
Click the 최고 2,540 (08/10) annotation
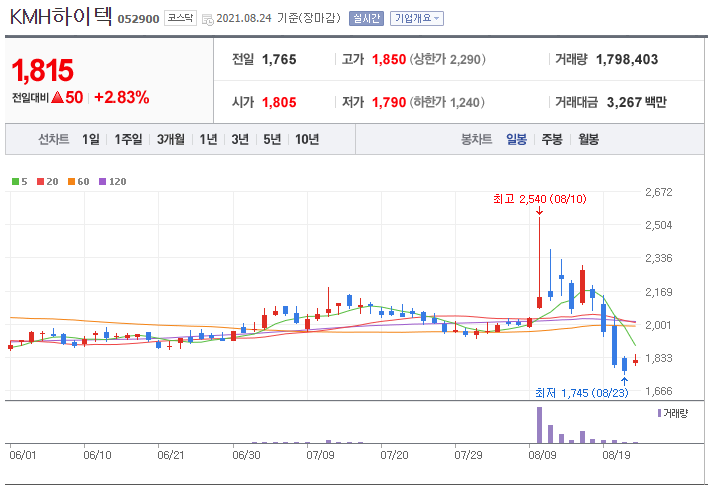(x=540, y=199)
